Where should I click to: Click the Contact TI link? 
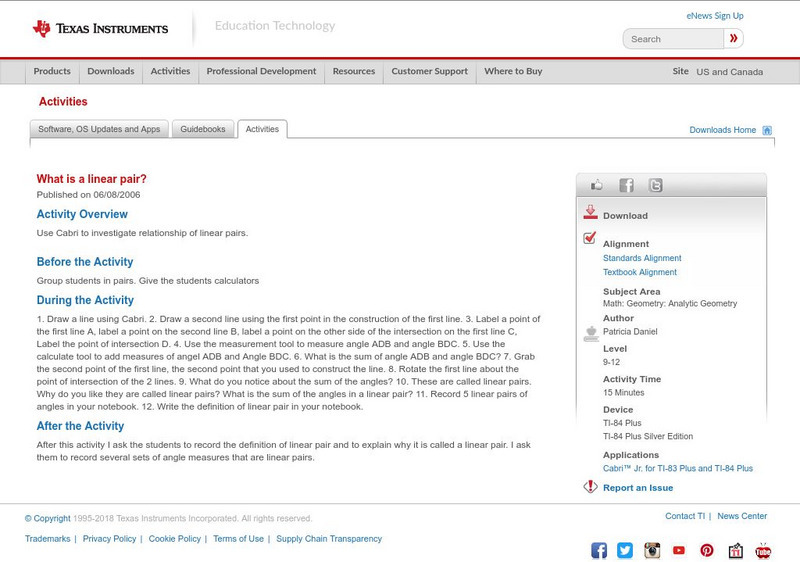(685, 516)
